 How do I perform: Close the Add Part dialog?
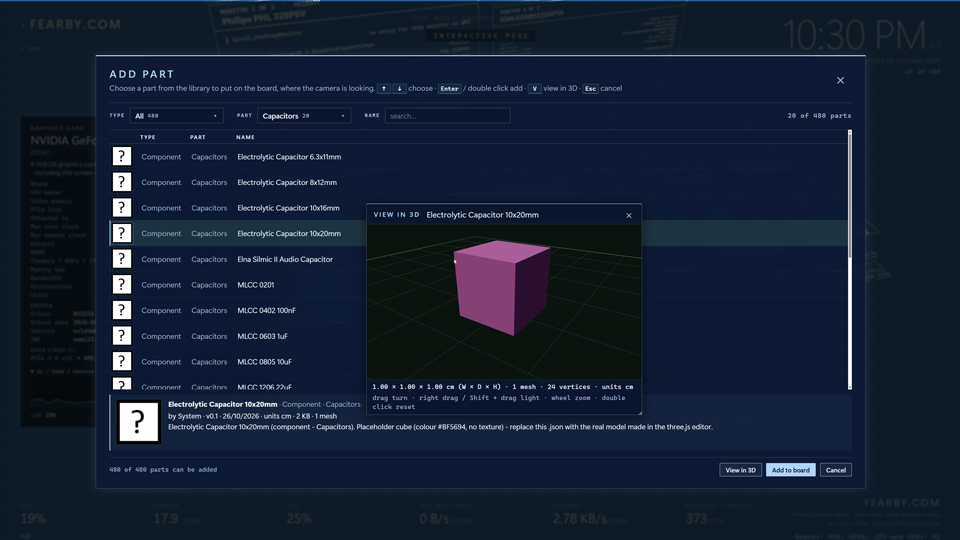tap(841, 80)
